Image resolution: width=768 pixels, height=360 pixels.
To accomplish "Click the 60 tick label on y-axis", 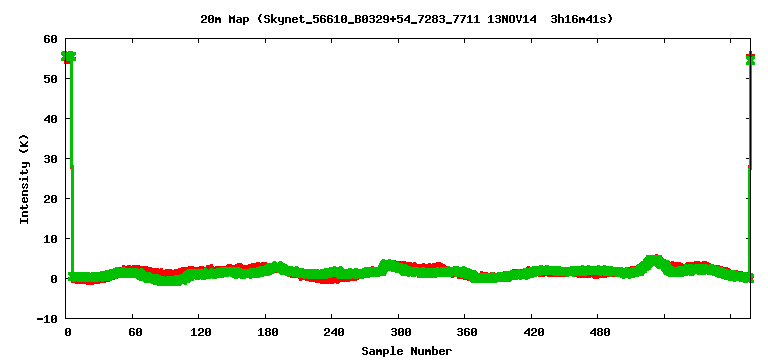I will [51, 39].
